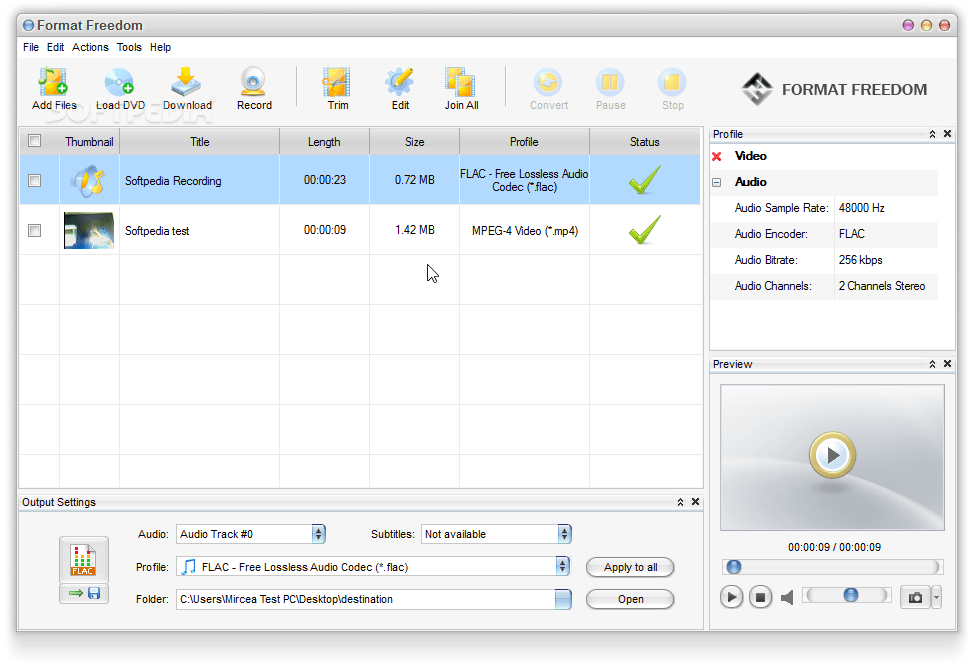Viewport: 977px width, 671px height.
Task: Close the Profile panel
Action: [948, 134]
